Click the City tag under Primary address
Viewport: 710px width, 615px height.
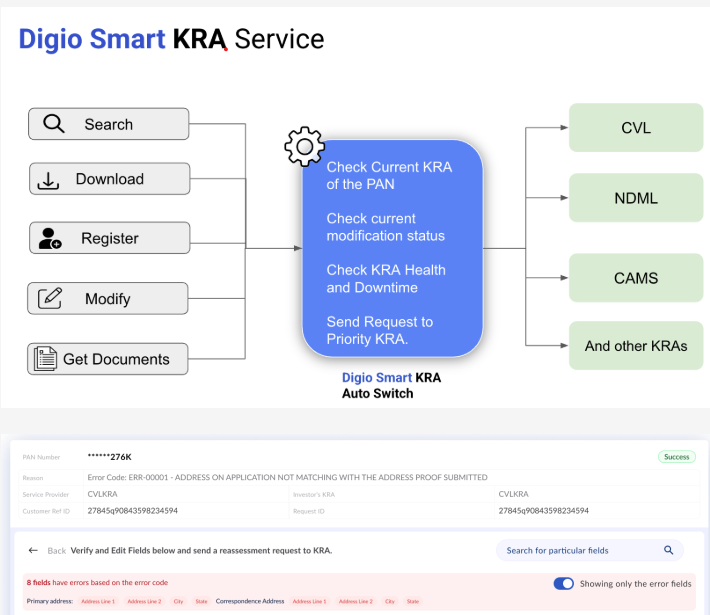click(x=178, y=601)
